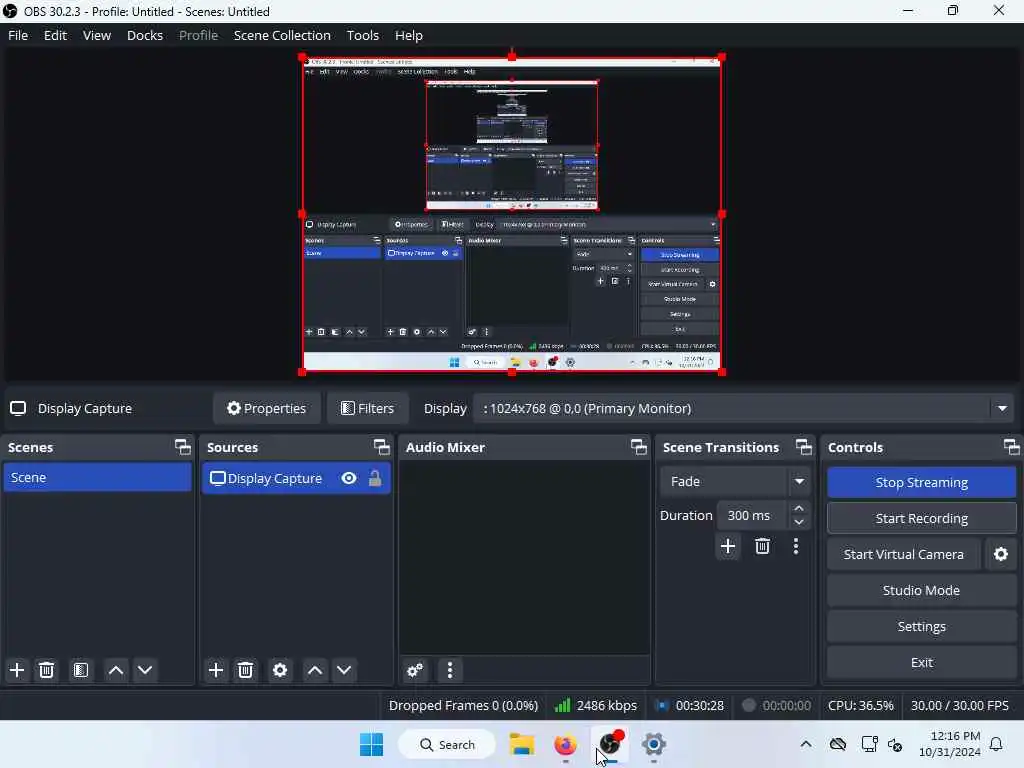
Task: Open the Edit menu
Action: point(56,35)
